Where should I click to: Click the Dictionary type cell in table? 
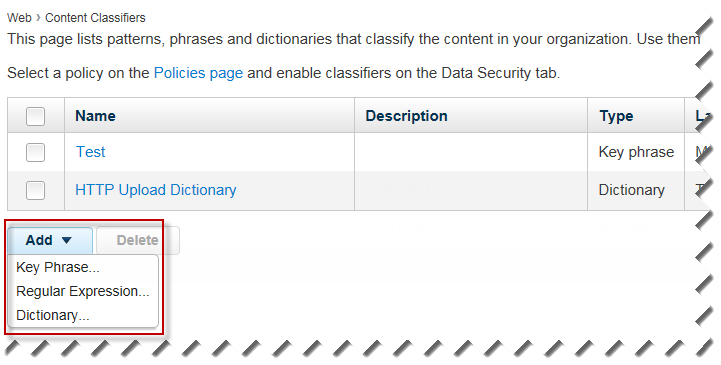632,190
